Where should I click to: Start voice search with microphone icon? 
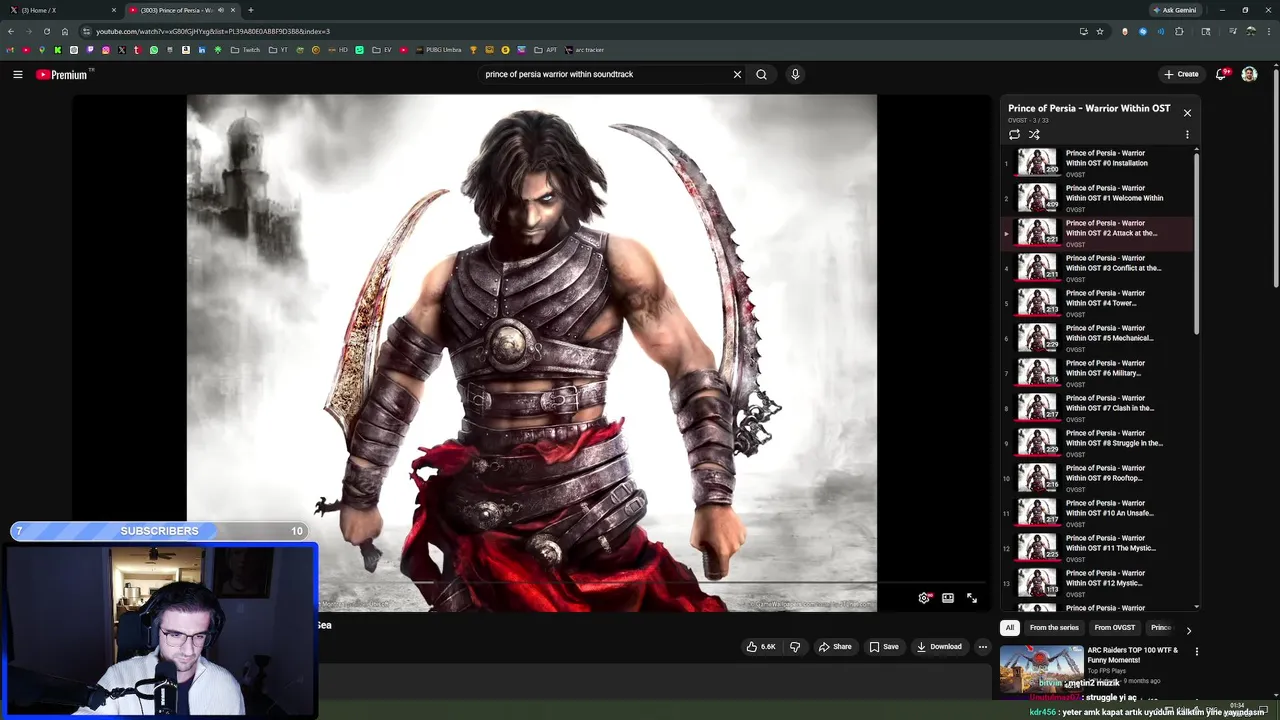point(795,74)
